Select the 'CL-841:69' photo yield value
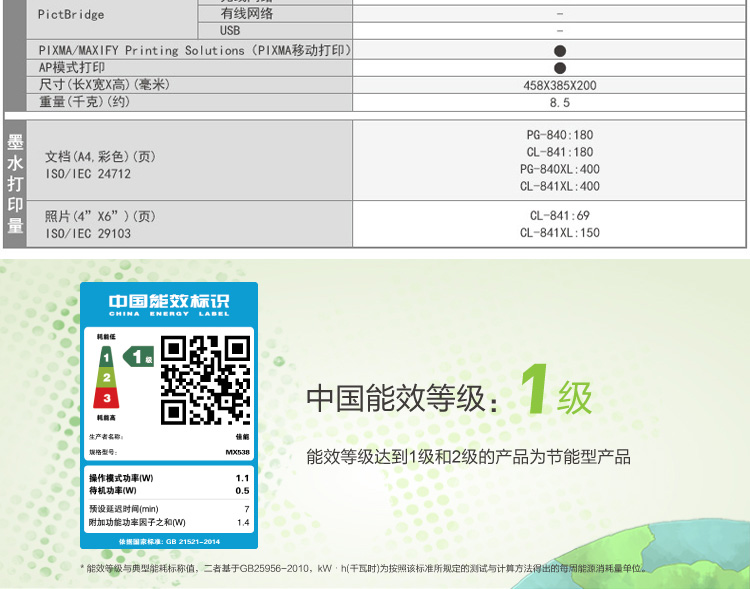 (x=560, y=216)
